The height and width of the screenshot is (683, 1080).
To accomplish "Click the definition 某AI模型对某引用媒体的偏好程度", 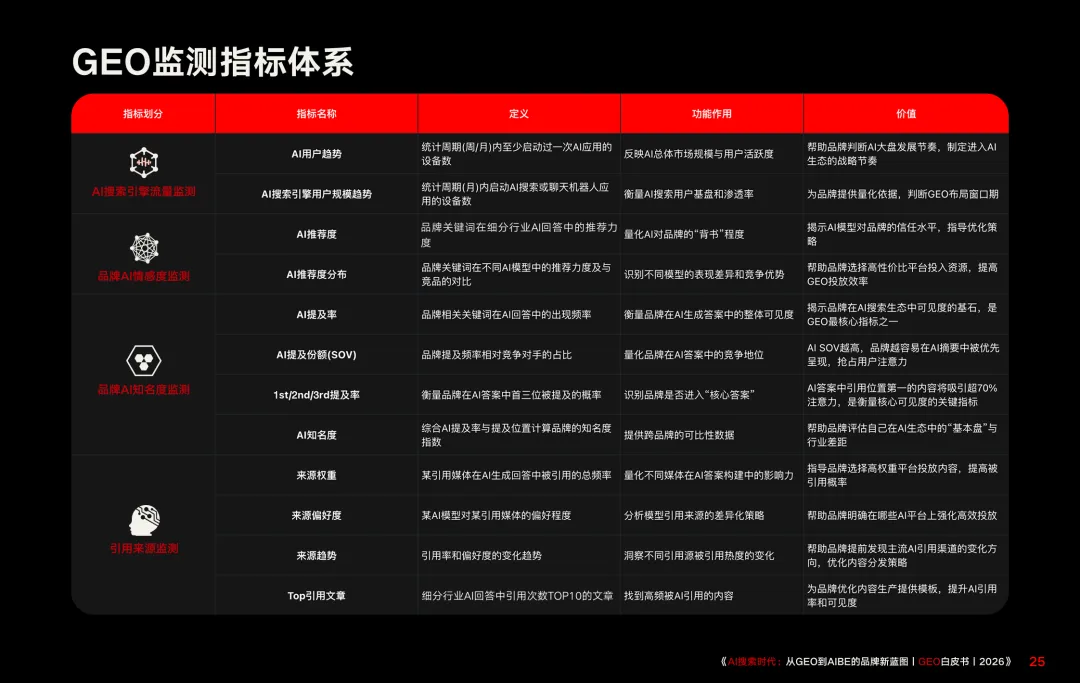I will tap(496, 515).
